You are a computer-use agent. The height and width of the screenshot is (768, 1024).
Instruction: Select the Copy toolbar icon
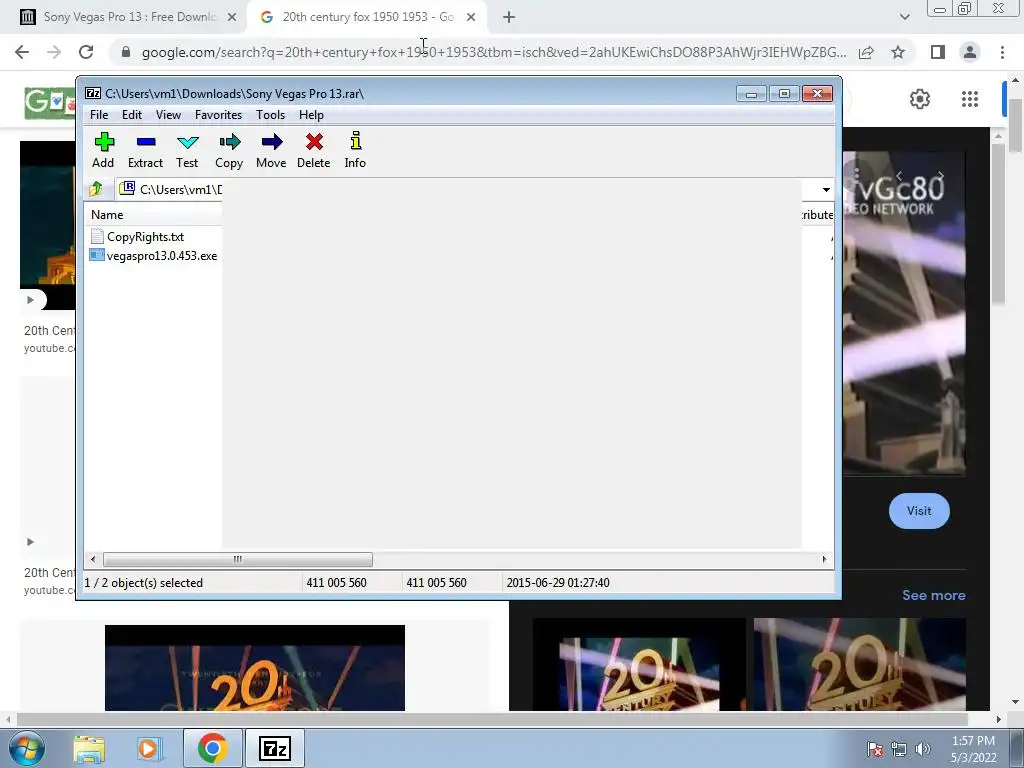(x=229, y=151)
